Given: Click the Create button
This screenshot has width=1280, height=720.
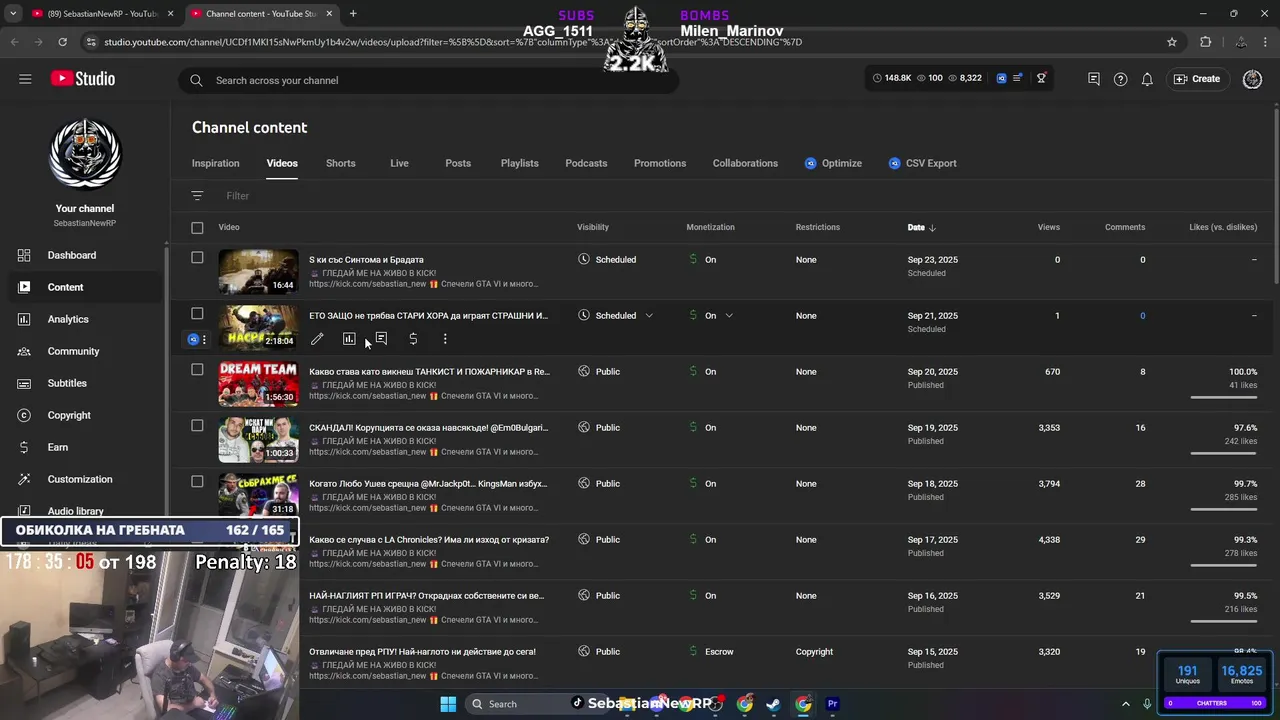Looking at the screenshot, I should pos(1197,79).
